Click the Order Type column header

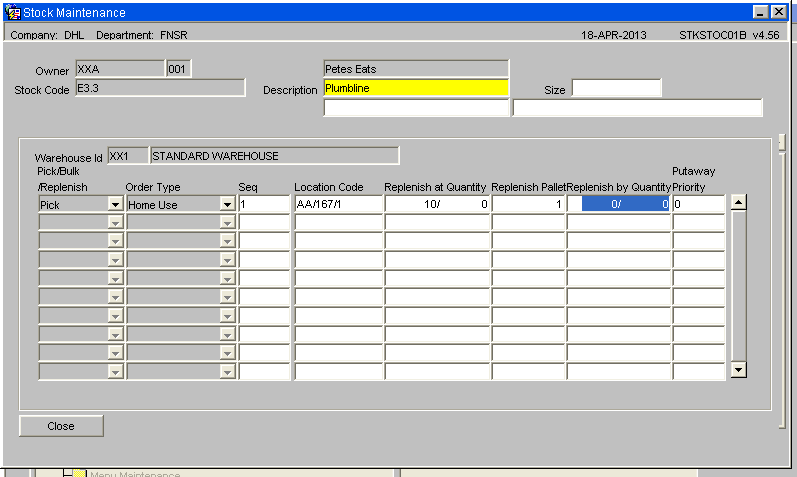pyautogui.click(x=153, y=187)
